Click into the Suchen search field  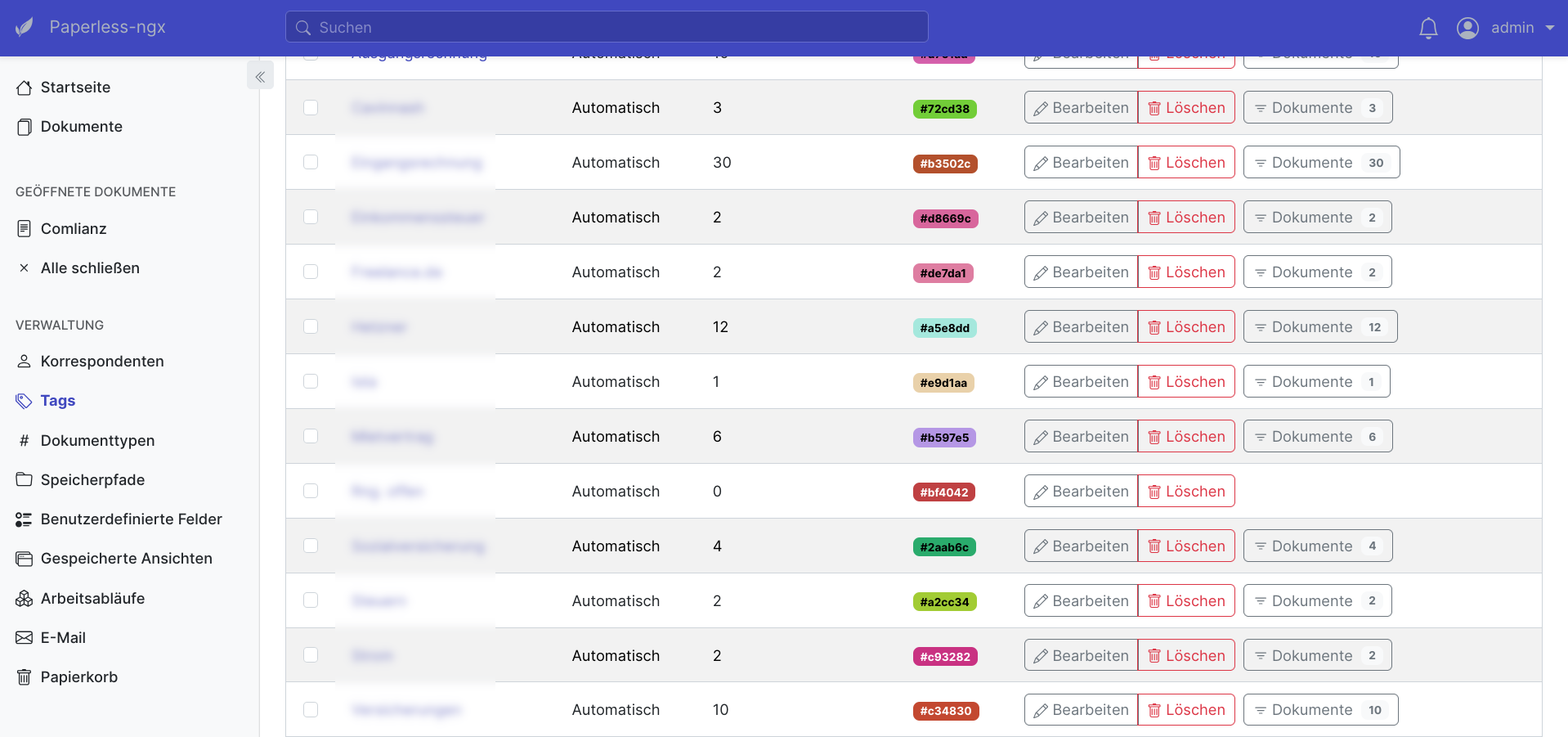coord(606,26)
